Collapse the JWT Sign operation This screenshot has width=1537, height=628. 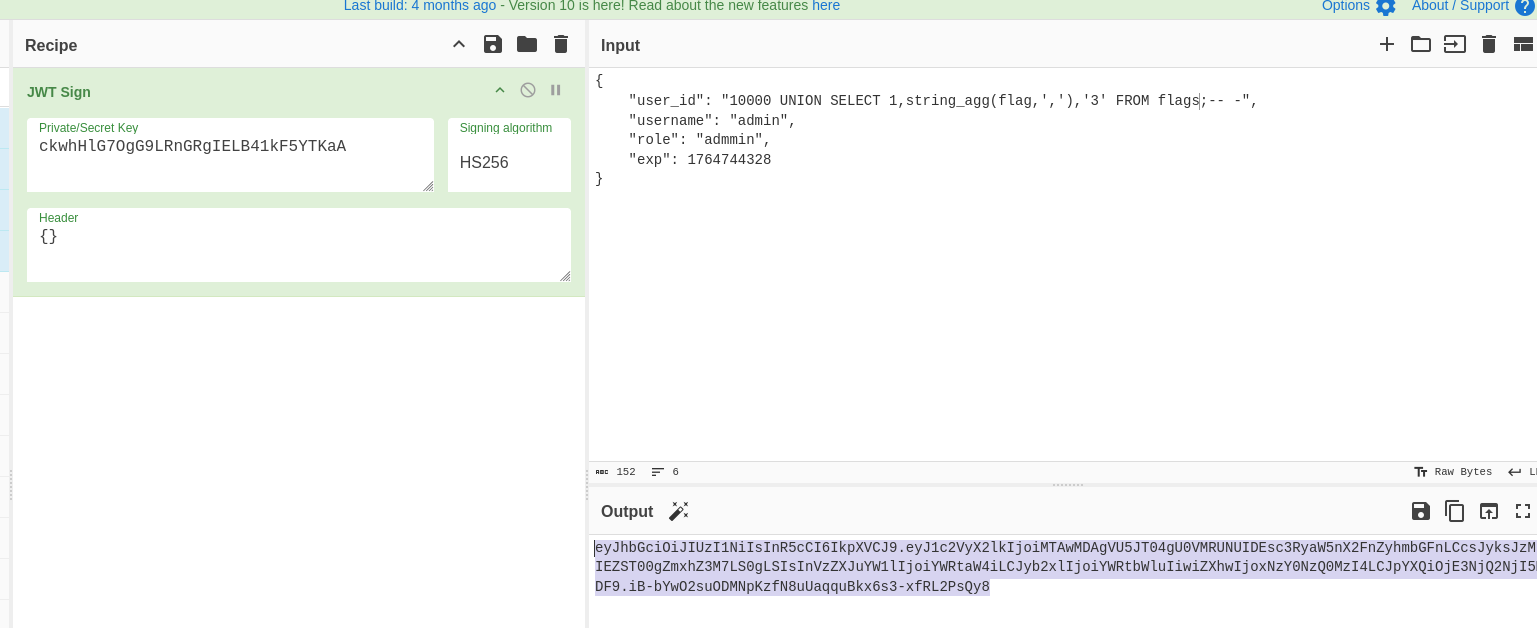tap(500, 90)
